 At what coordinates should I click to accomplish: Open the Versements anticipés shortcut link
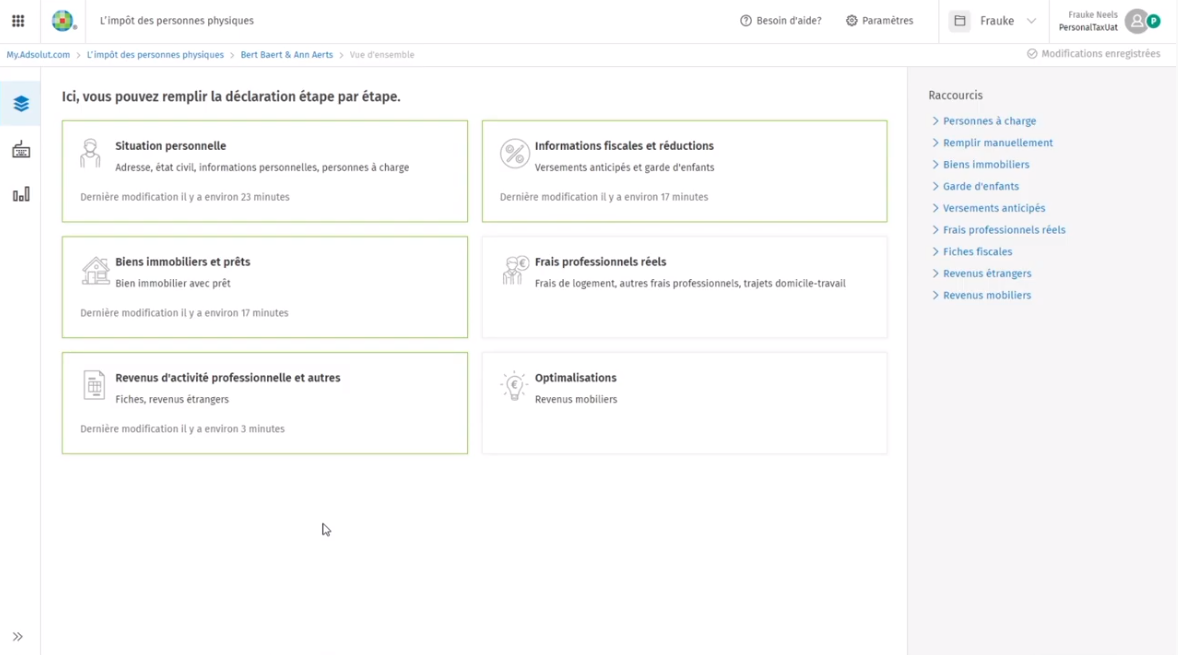click(994, 208)
